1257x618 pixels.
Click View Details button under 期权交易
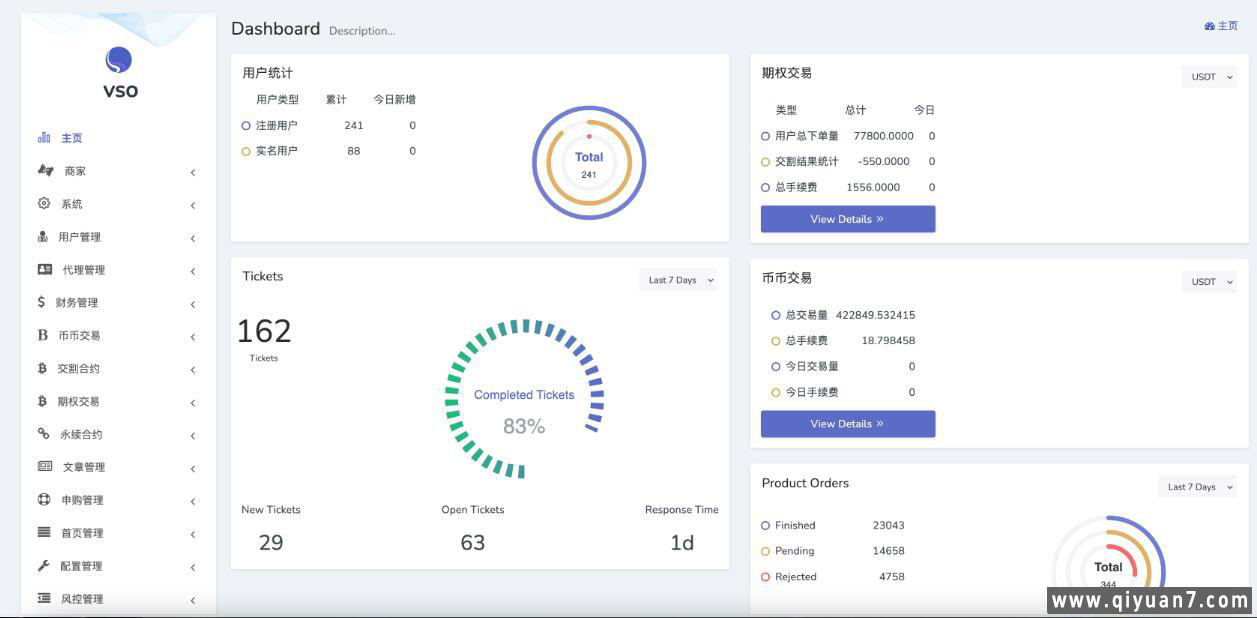(x=847, y=219)
